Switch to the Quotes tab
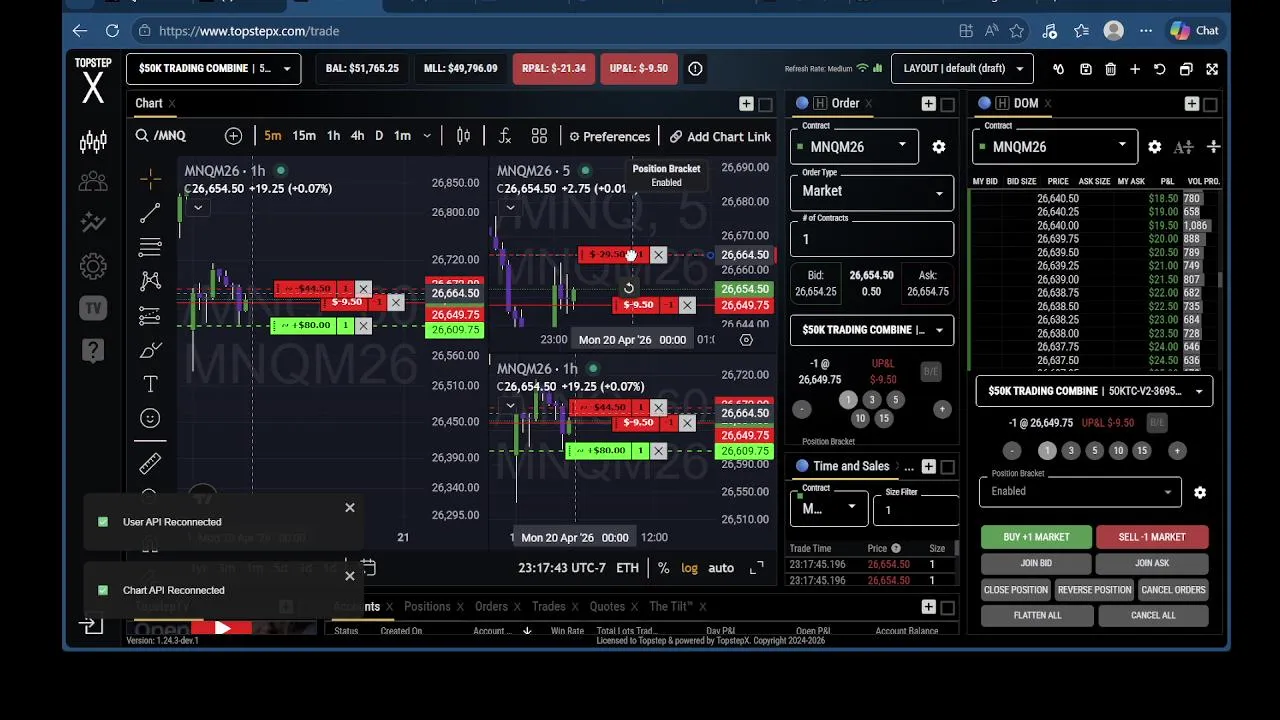Screen dimensions: 1280x720 (607, 606)
